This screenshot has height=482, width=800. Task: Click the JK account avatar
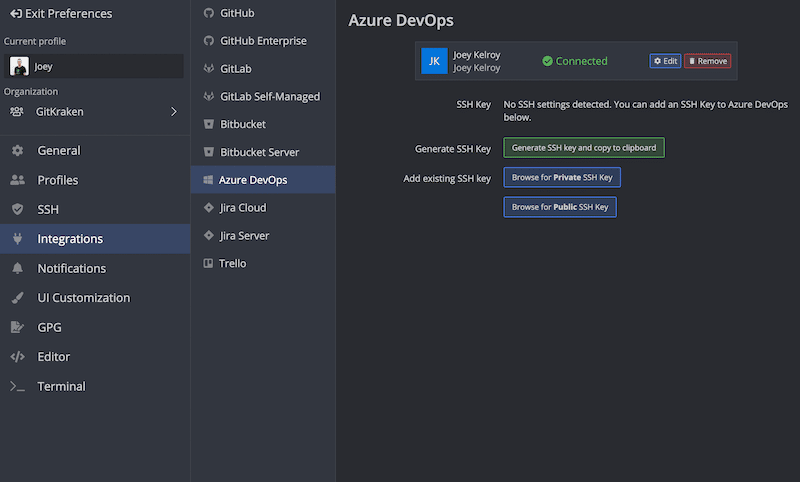(435, 61)
